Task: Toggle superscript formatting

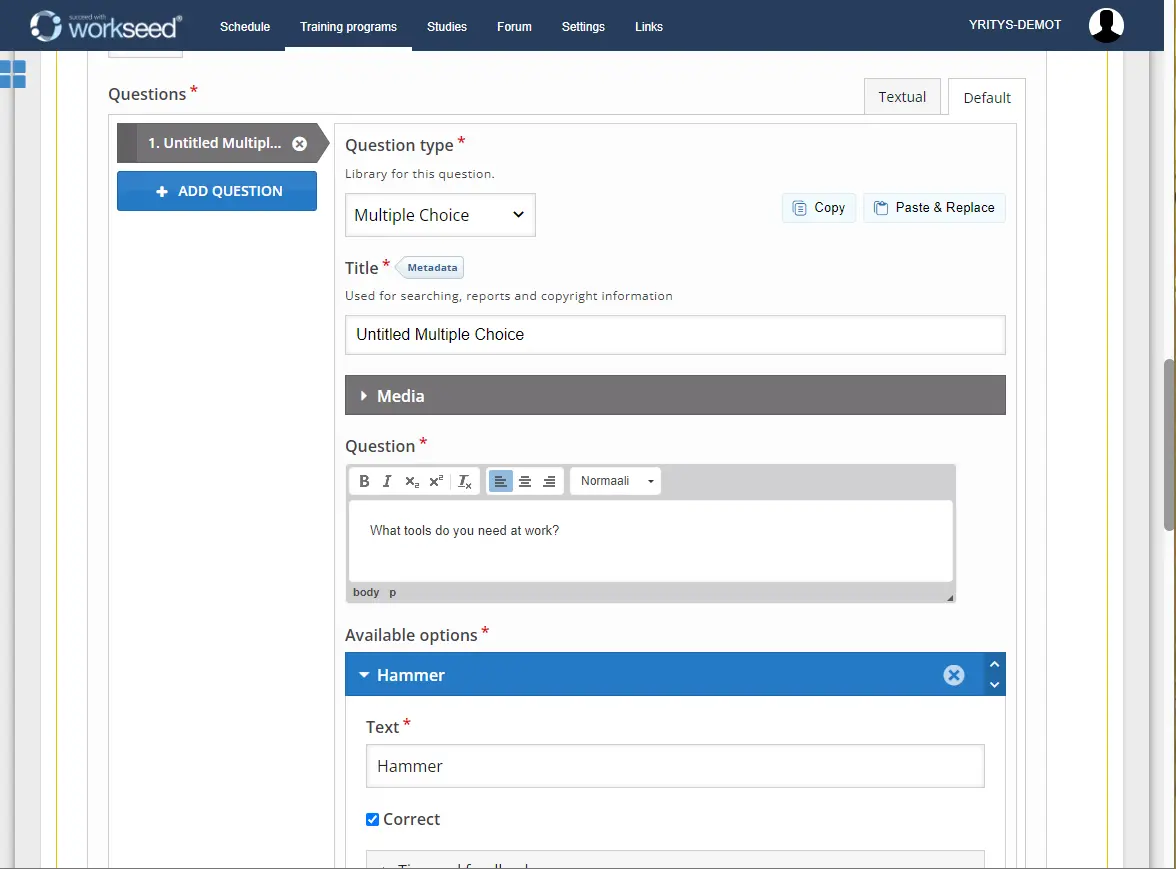Action: coord(436,481)
